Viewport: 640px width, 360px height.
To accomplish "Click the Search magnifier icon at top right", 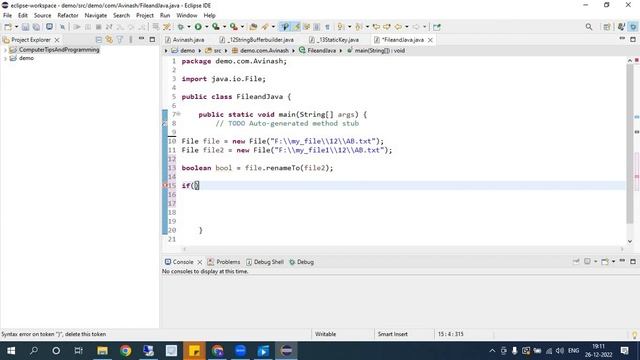I will 589,27.
